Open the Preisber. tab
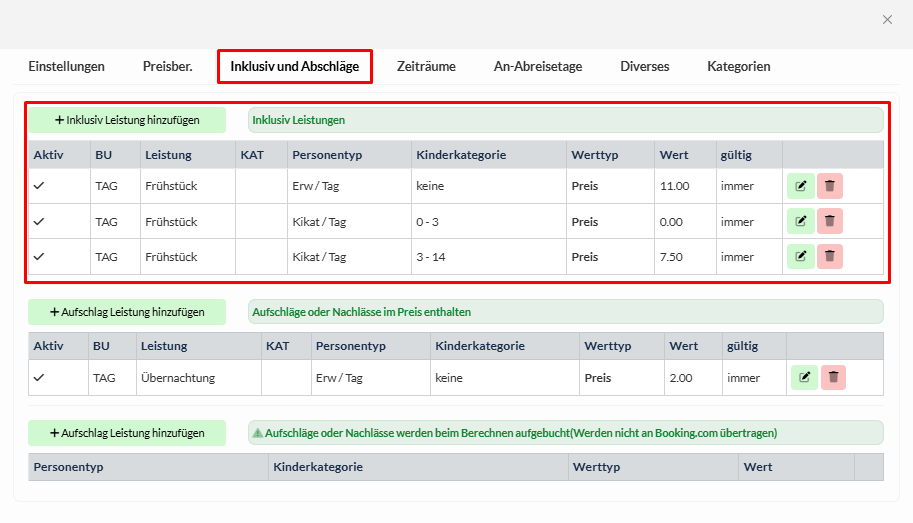This screenshot has width=913, height=523. pyautogui.click(x=168, y=67)
